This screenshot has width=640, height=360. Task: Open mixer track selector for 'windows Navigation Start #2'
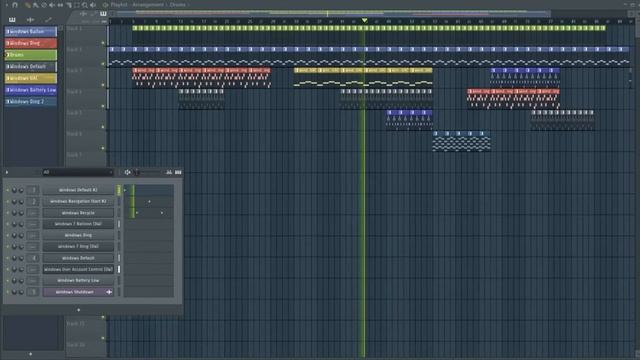click(33, 201)
